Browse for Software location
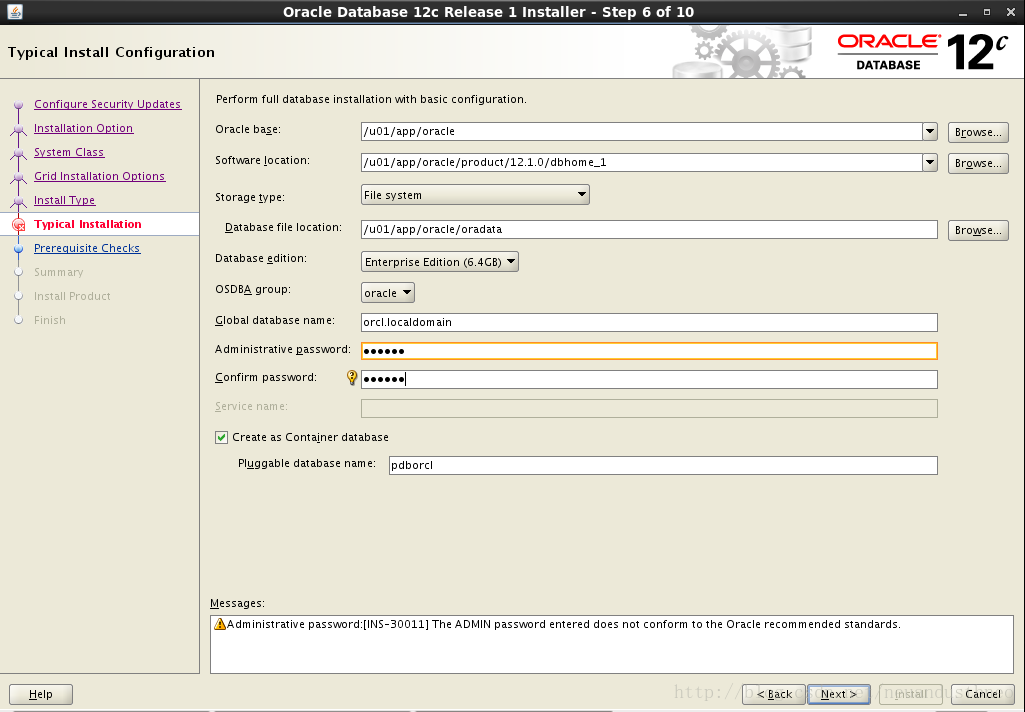 coord(978,163)
